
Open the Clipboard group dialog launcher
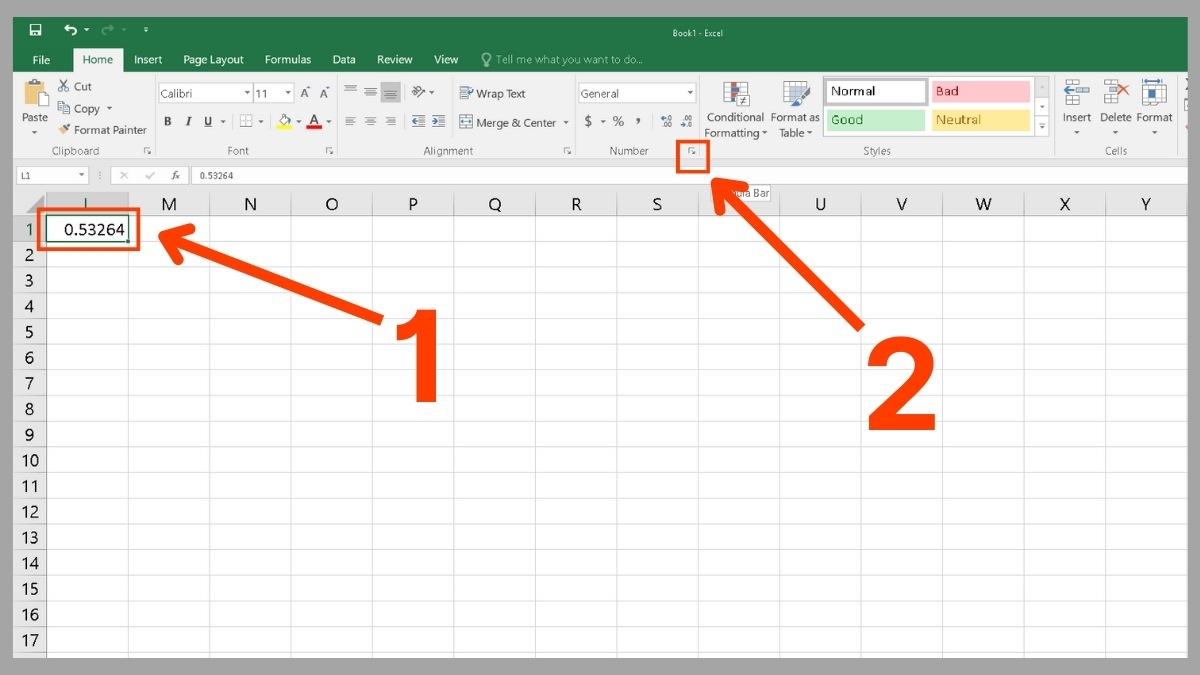[147, 151]
